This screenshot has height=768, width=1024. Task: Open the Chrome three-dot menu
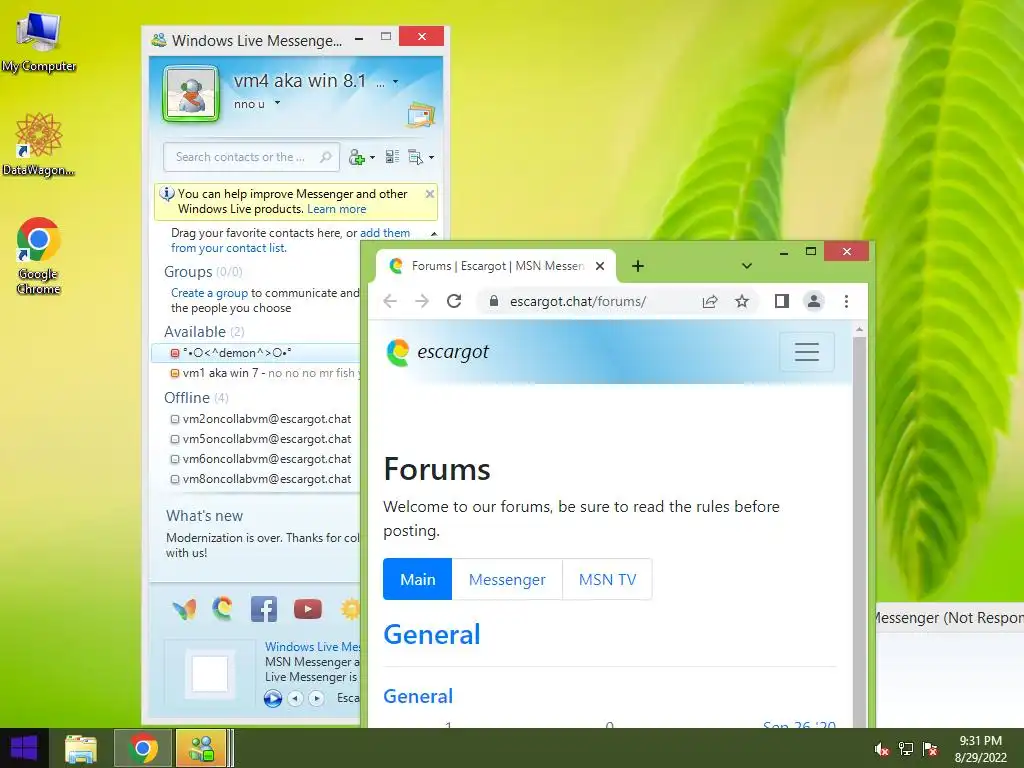coord(846,301)
